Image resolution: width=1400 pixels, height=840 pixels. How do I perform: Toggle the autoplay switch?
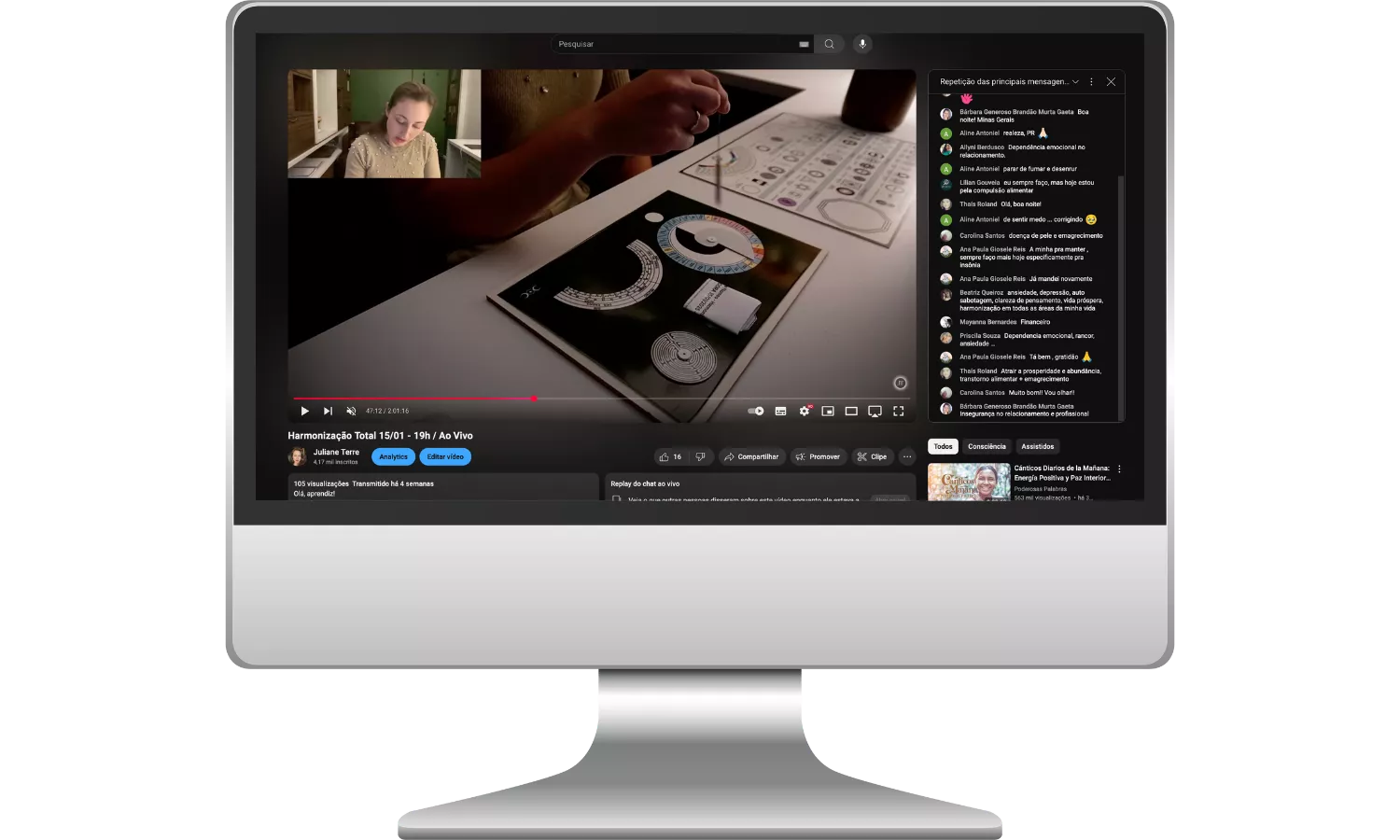tap(756, 411)
